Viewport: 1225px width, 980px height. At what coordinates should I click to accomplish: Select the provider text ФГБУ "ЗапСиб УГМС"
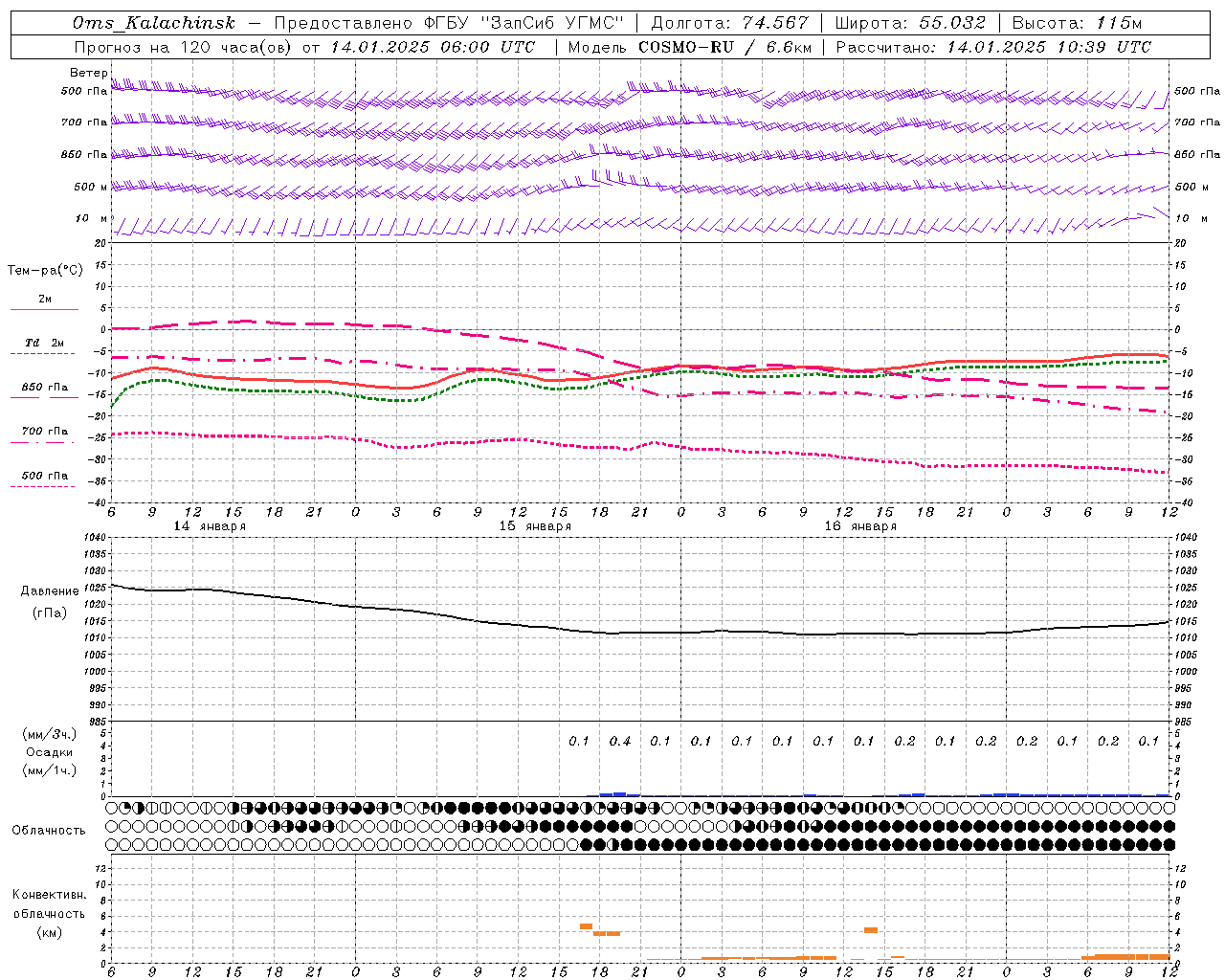coord(523,24)
